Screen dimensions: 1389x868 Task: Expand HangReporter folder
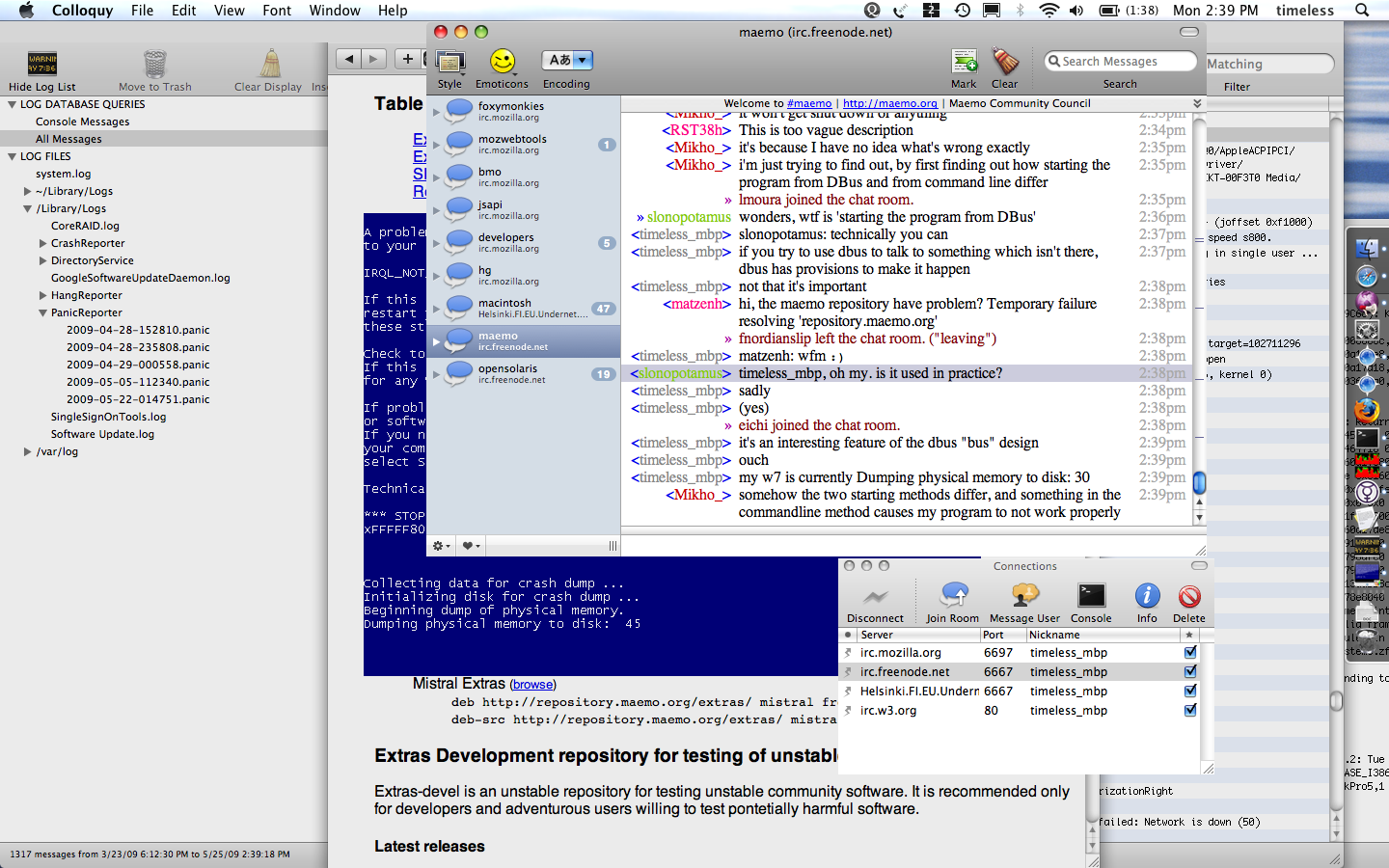pyautogui.click(x=42, y=295)
